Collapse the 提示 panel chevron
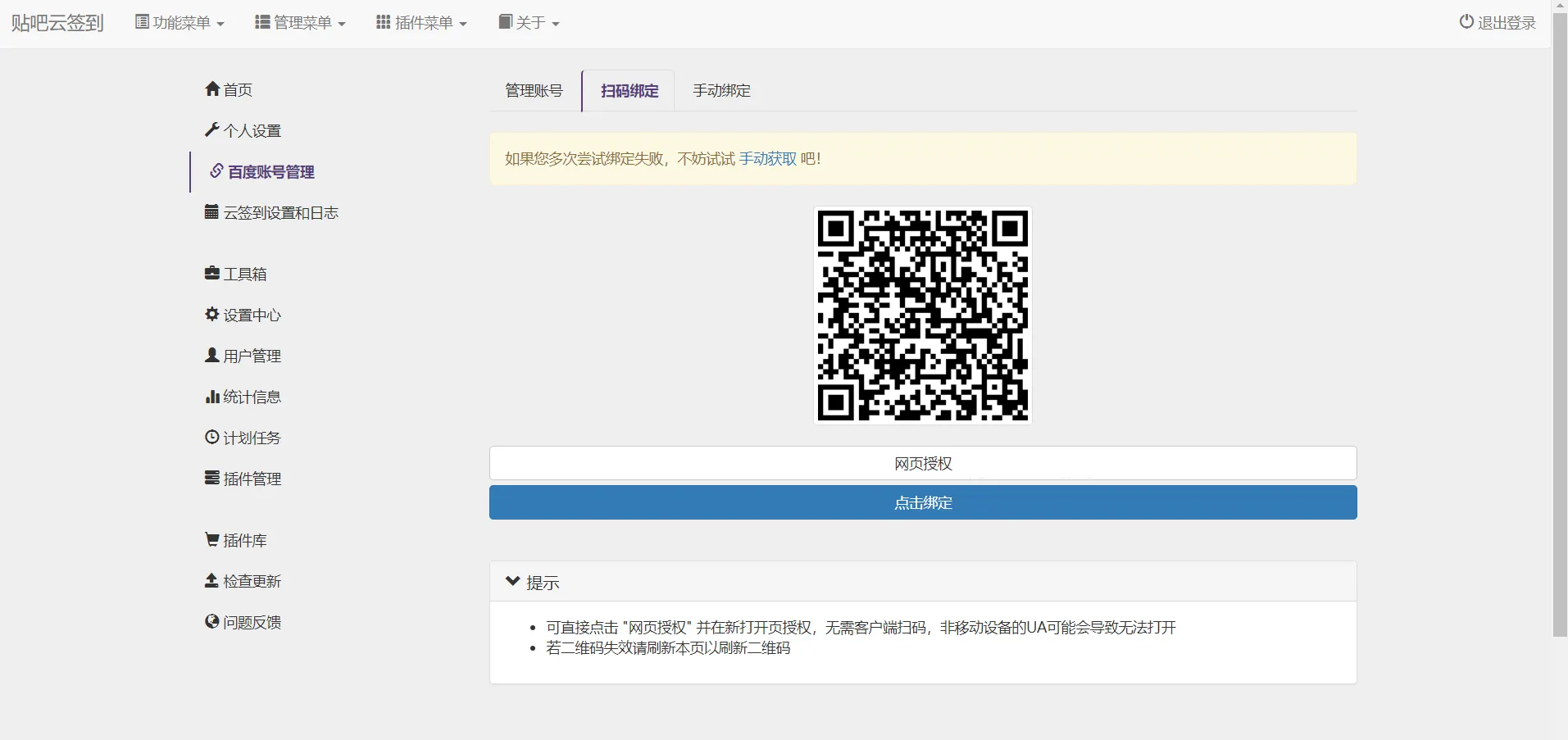 (x=513, y=581)
